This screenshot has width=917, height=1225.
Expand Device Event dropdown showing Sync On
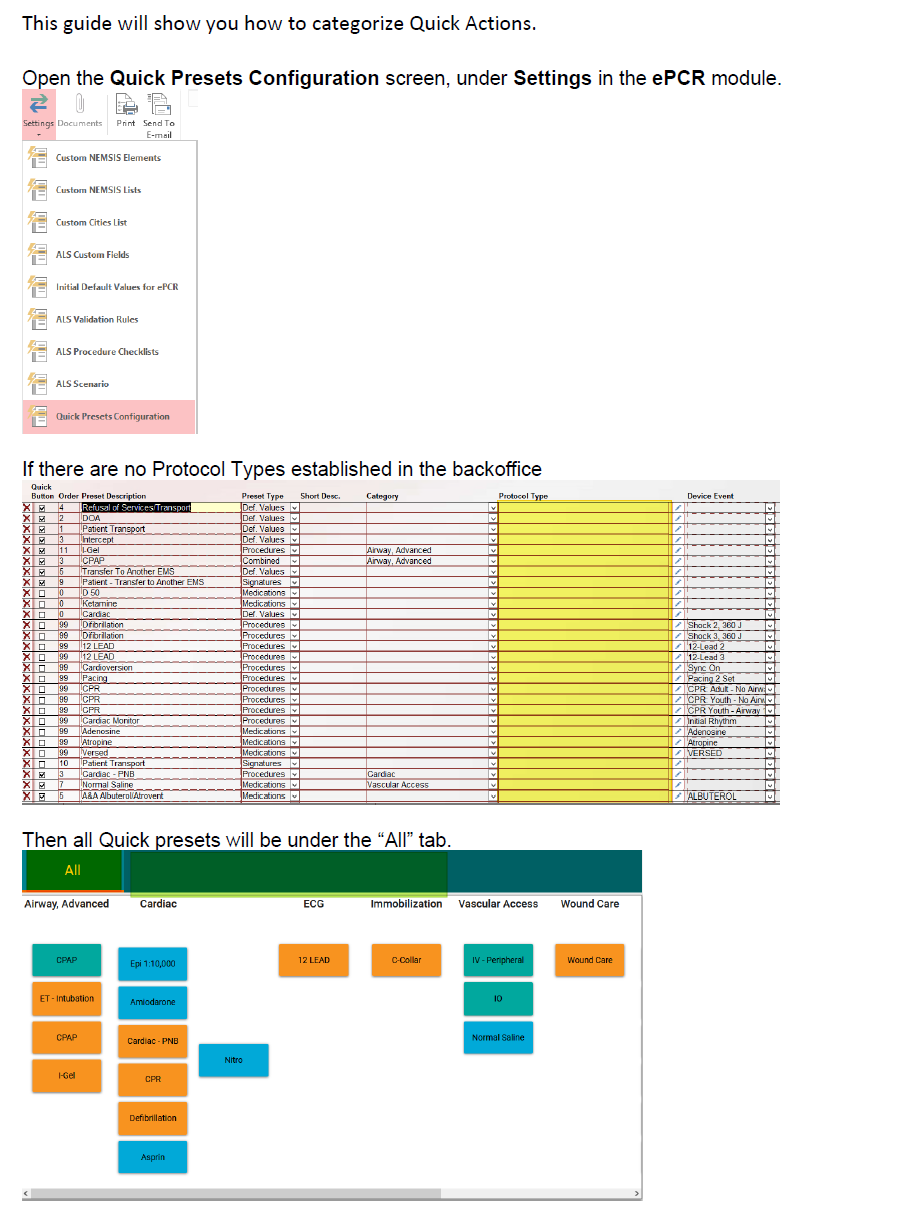pos(770,667)
